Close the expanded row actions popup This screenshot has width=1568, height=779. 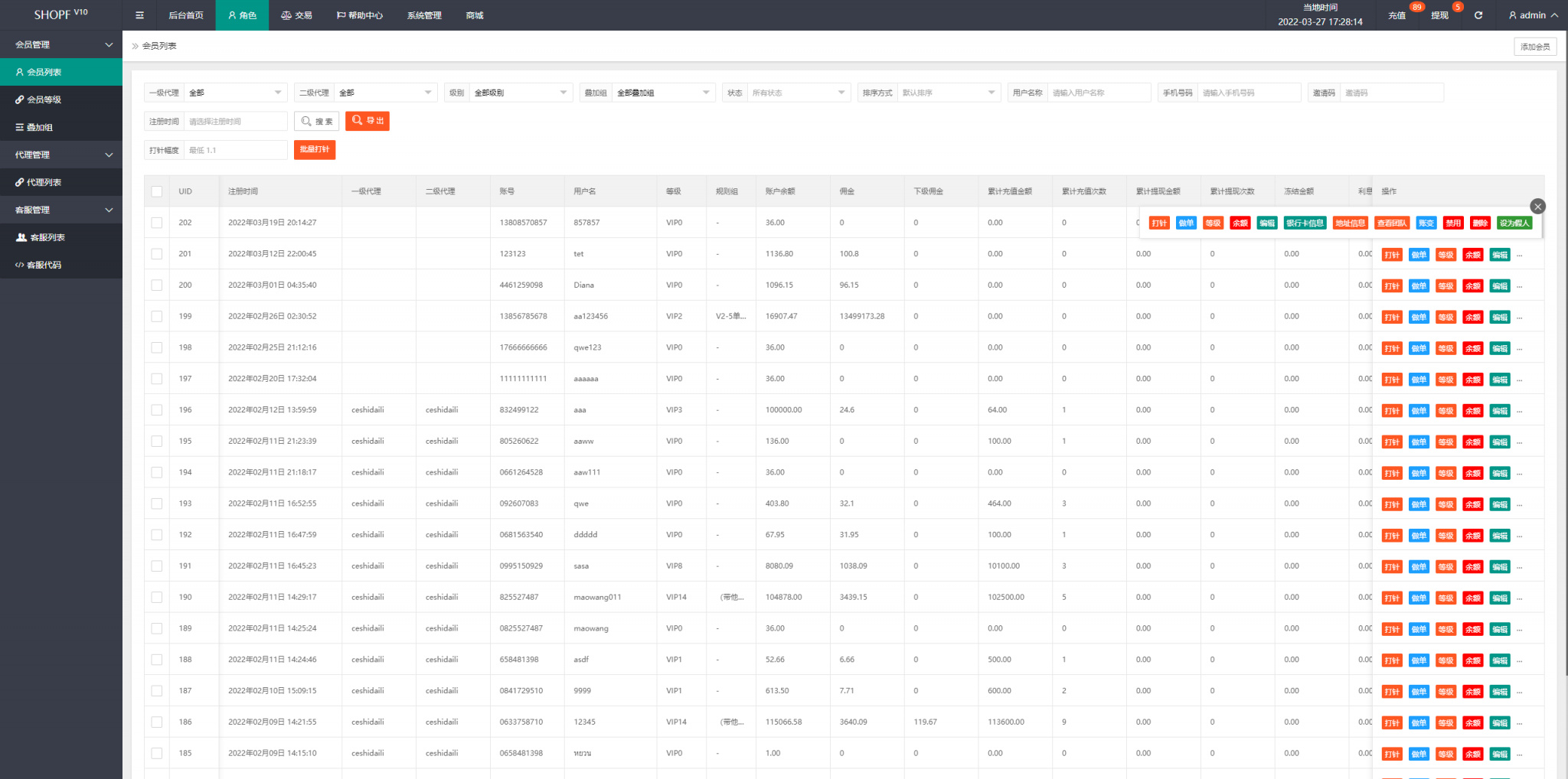[1537, 207]
